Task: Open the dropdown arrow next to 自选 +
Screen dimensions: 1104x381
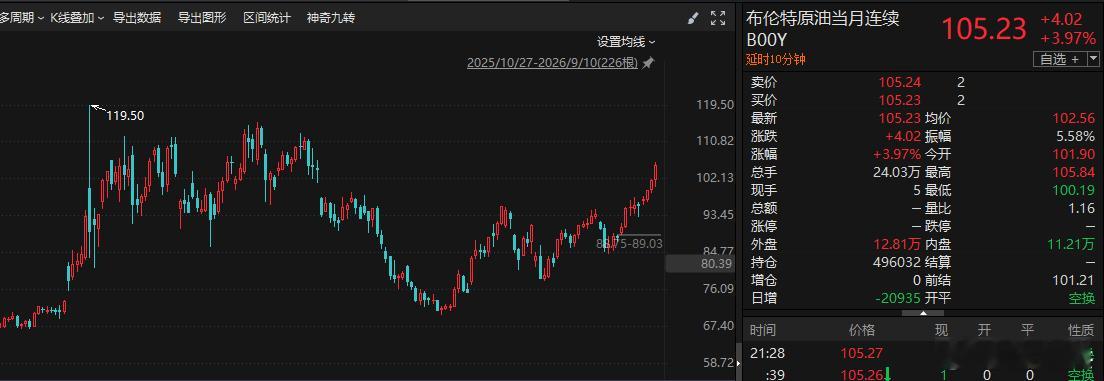Action: (x=1093, y=59)
